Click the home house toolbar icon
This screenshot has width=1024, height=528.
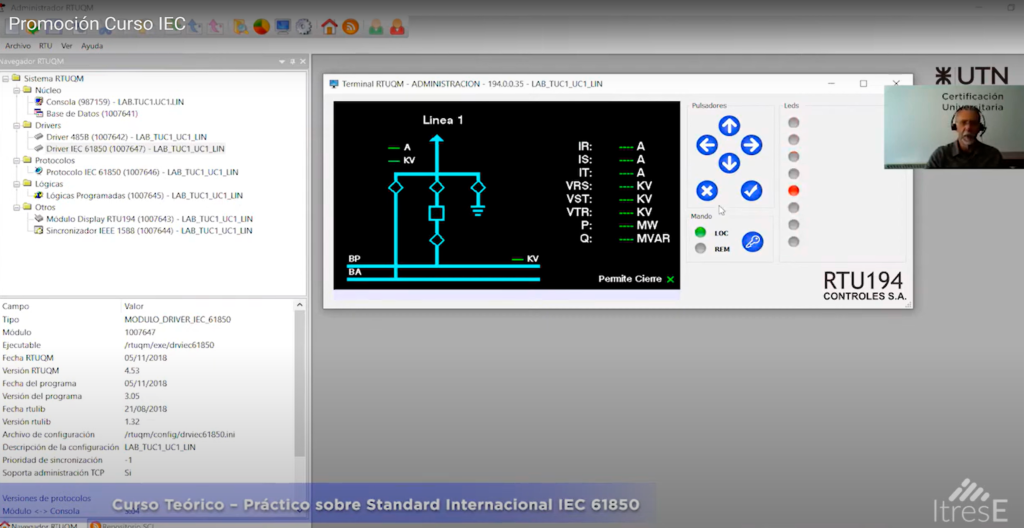(329, 27)
